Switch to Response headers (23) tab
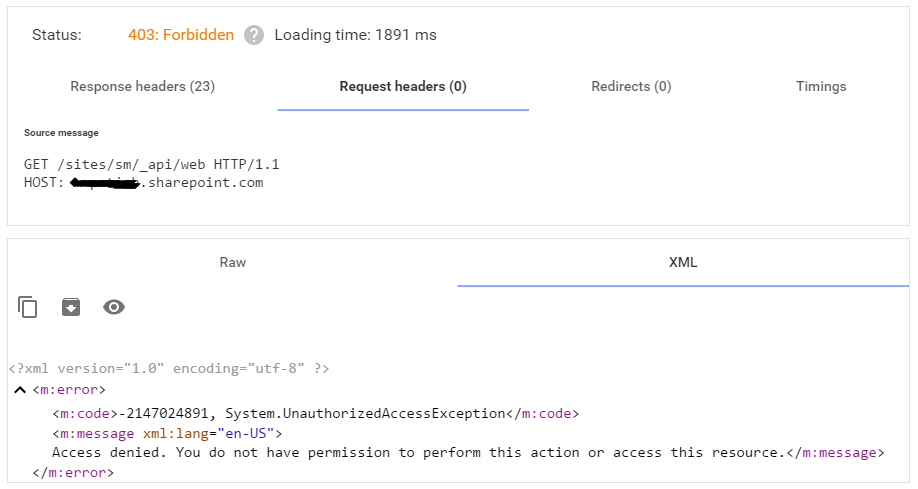The height and width of the screenshot is (489, 918). click(142, 87)
